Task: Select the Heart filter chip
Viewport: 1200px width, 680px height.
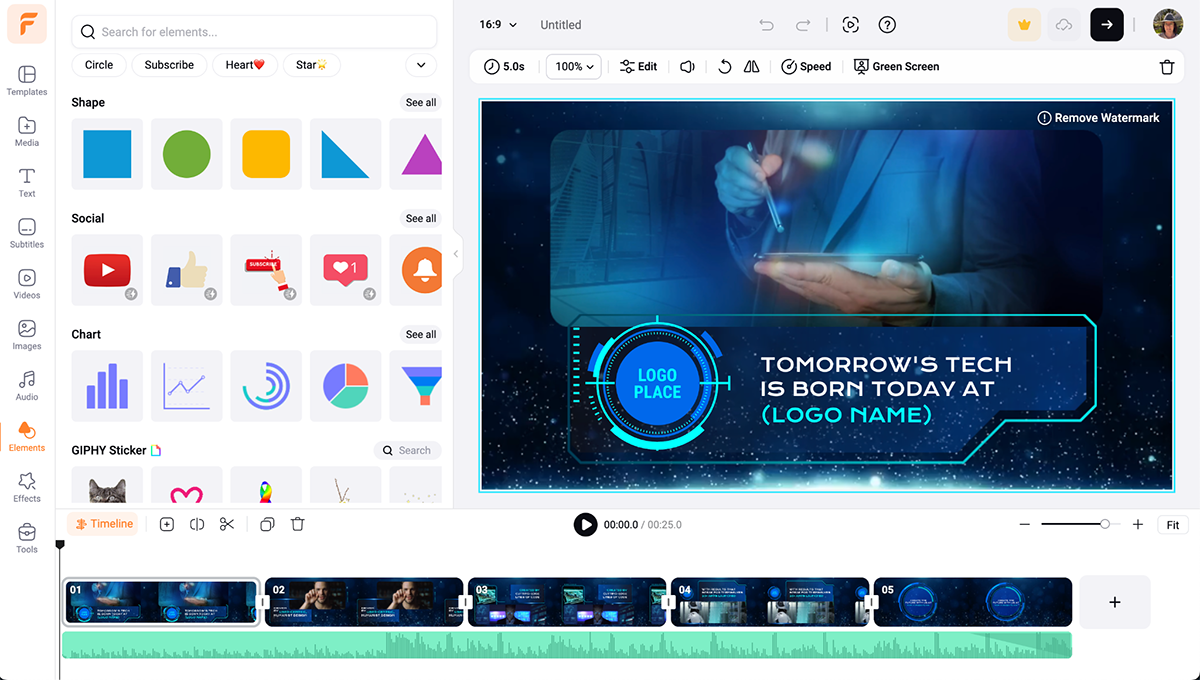Action: 244,64
